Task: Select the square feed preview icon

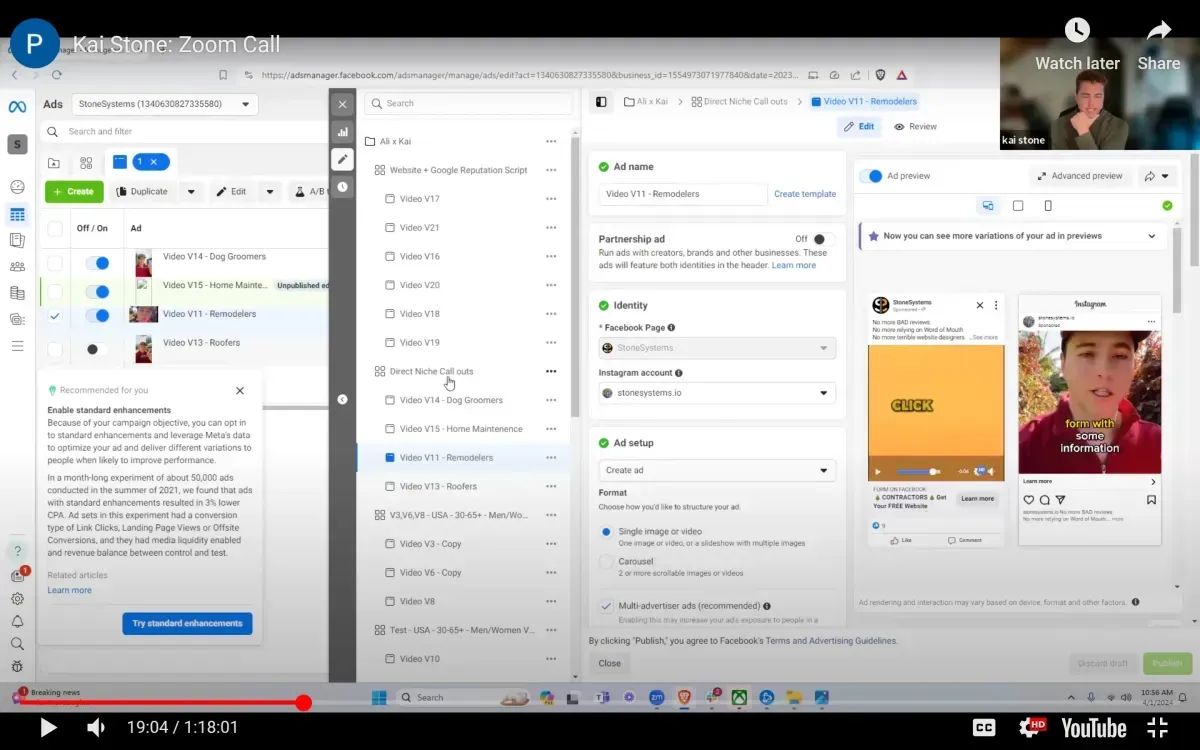Action: tap(1018, 206)
